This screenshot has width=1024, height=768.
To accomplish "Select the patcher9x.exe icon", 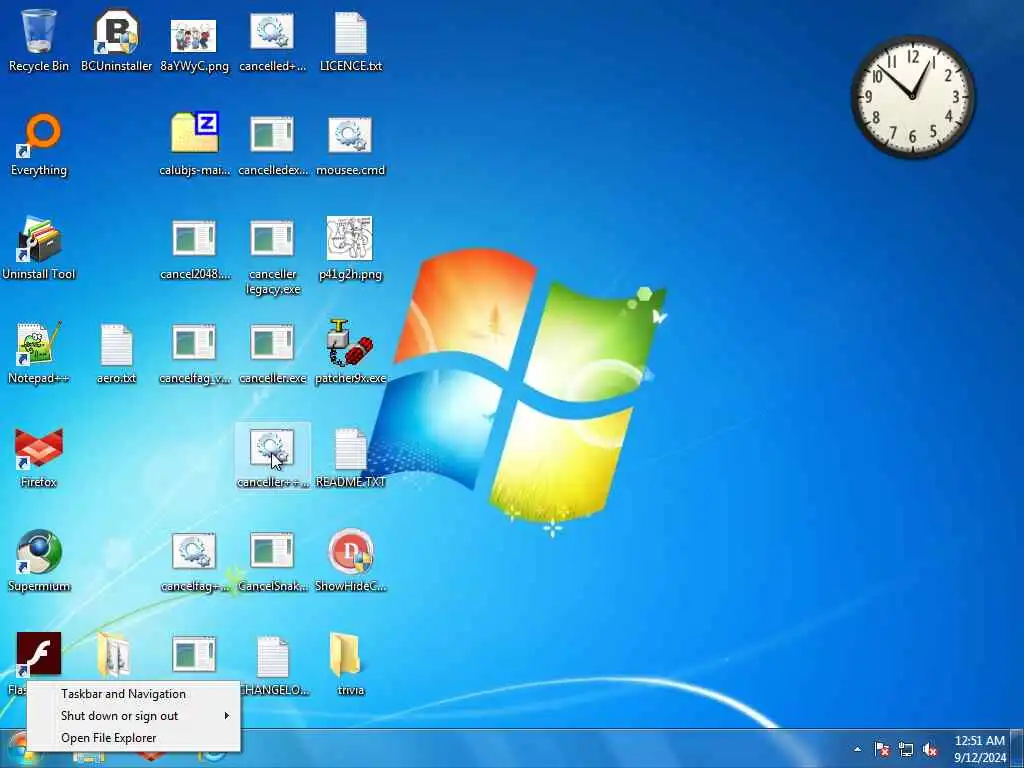I will pos(351,353).
